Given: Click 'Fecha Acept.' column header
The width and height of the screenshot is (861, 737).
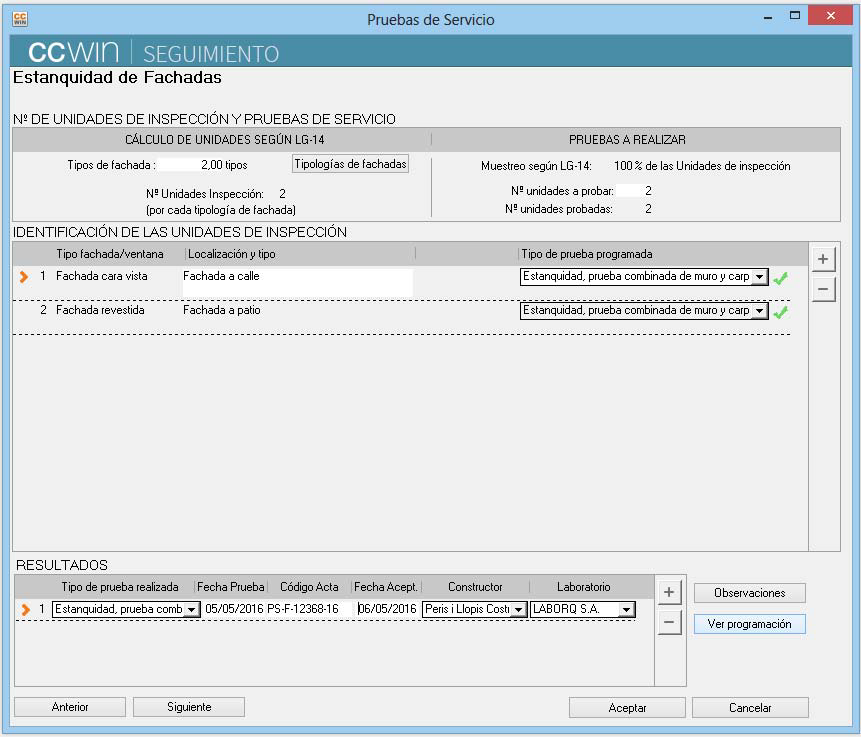Looking at the screenshot, I should pos(386,587).
